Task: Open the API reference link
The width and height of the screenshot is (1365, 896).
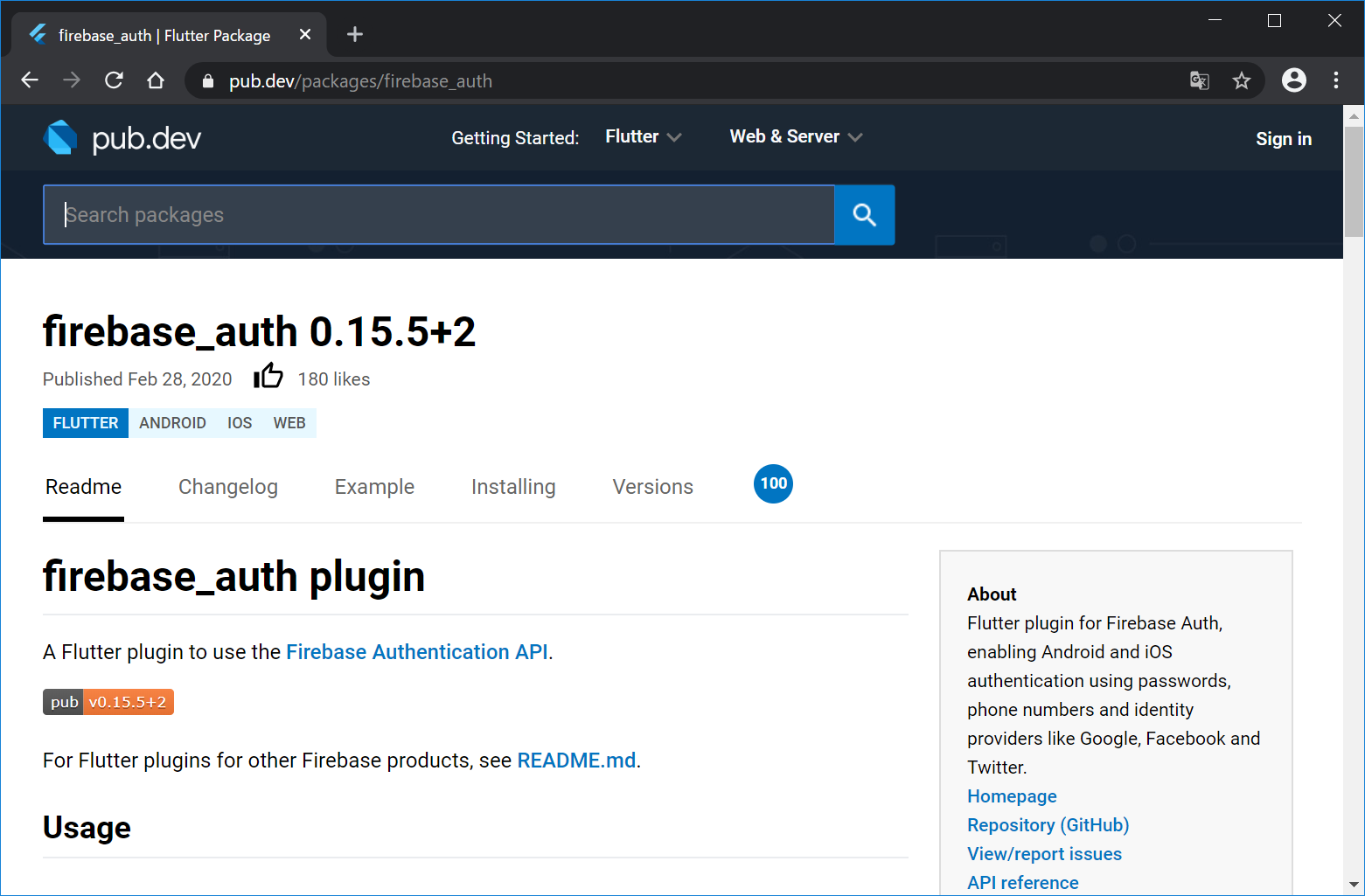Action: pyautogui.click(x=1022, y=883)
